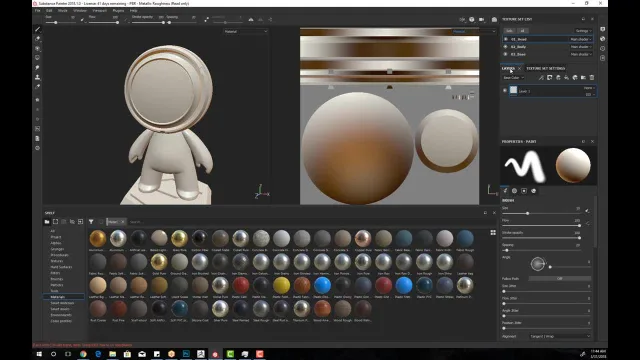The height and width of the screenshot is (360, 640).
Task: Open the Mode menu
Action: pyautogui.click(x=62, y=11)
